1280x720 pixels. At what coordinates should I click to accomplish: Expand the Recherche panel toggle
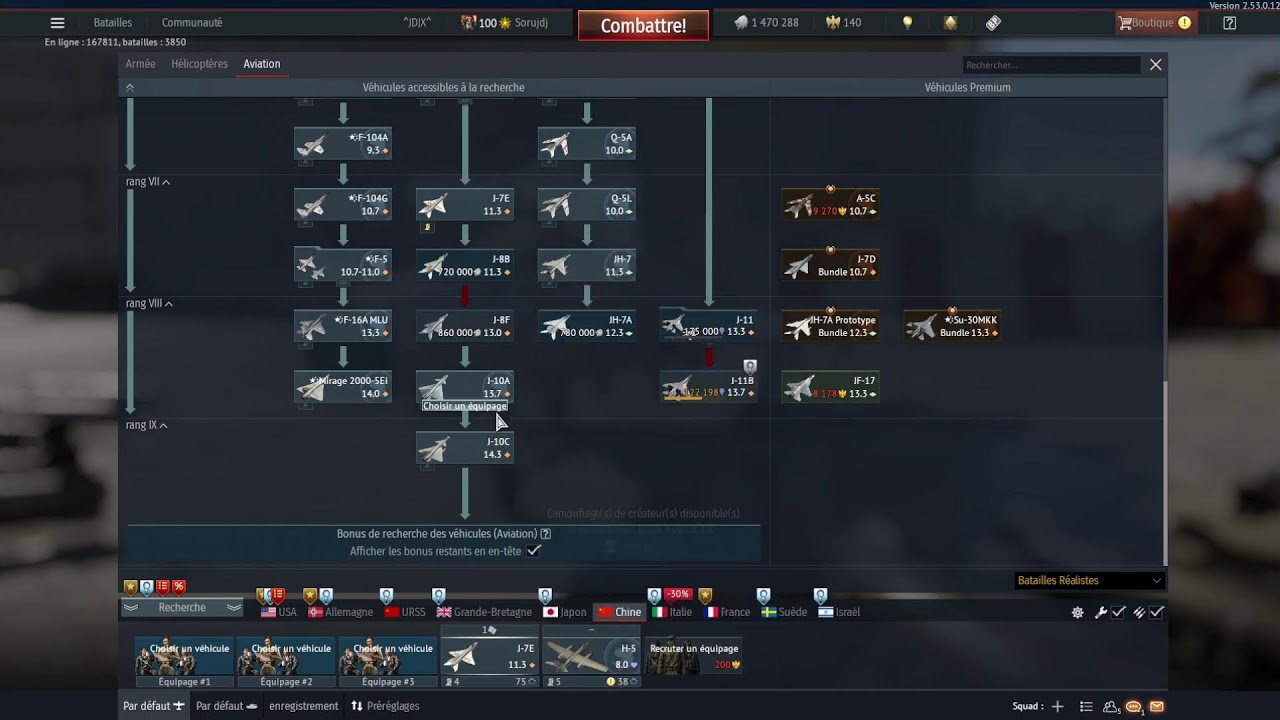click(x=182, y=607)
